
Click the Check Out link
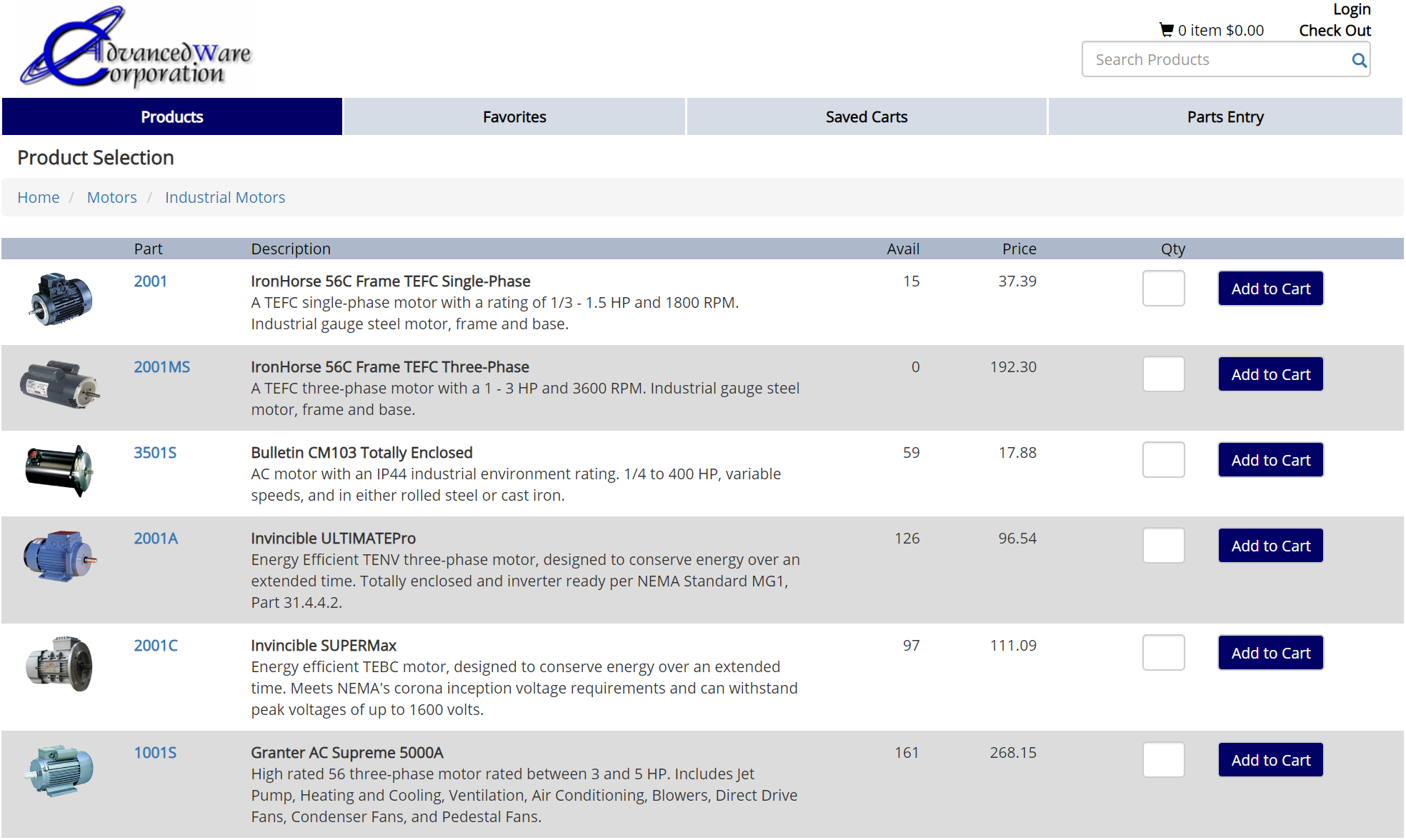click(1335, 31)
